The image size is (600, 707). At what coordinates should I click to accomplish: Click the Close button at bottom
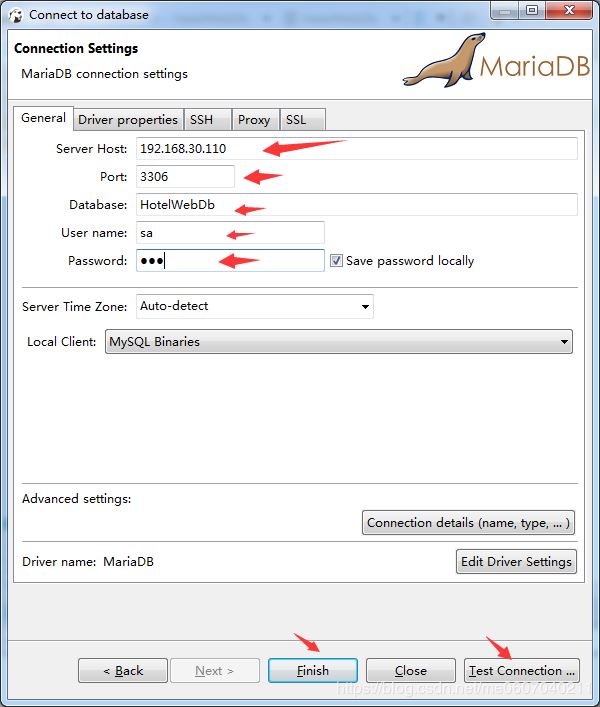(411, 670)
